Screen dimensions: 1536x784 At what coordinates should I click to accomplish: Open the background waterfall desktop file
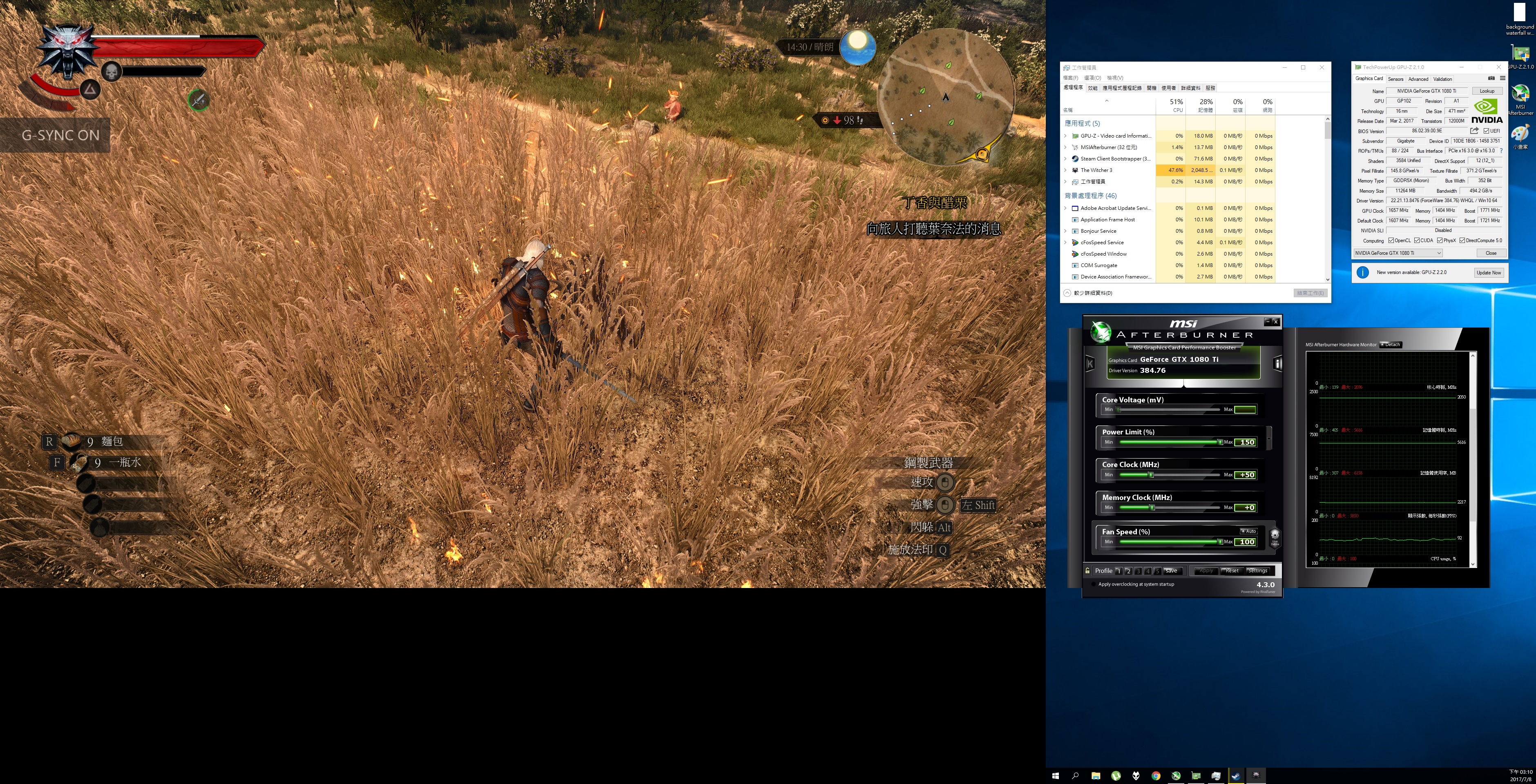1520,20
